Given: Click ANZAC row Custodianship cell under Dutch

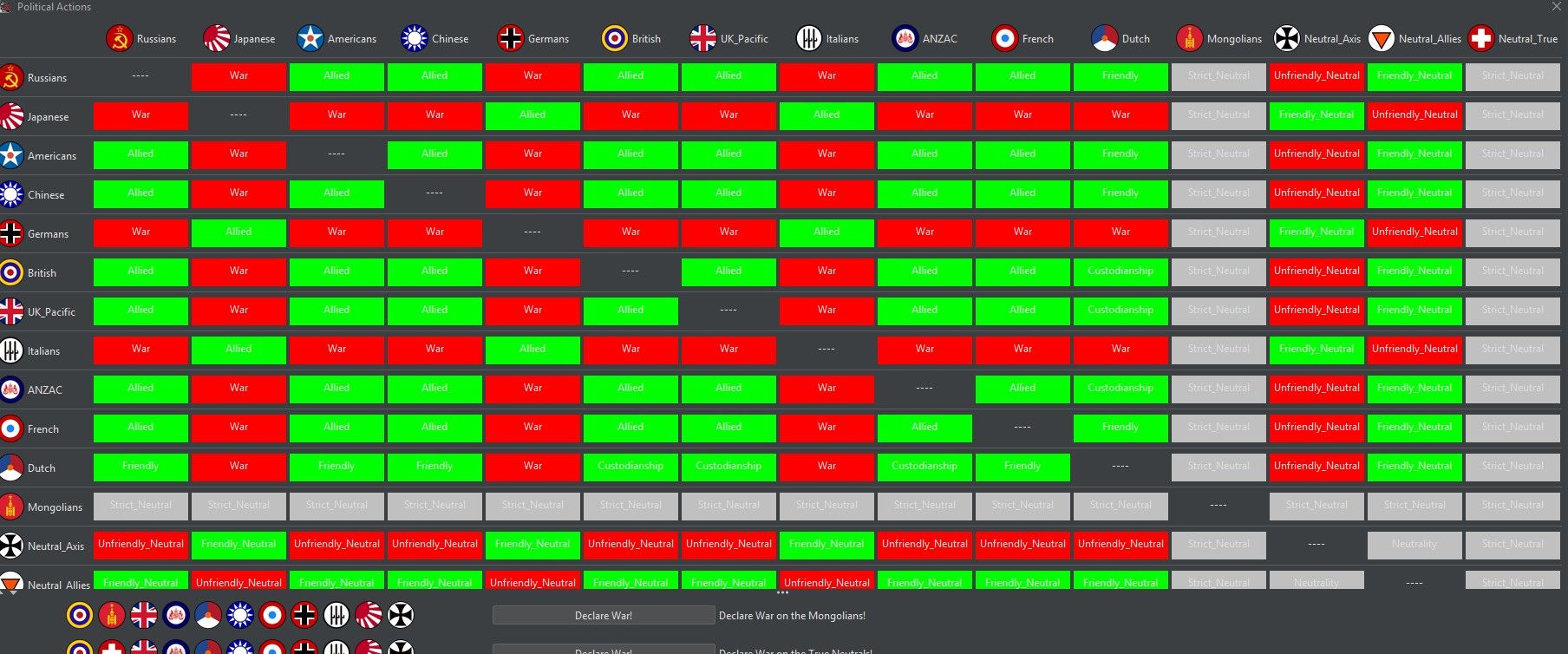Looking at the screenshot, I should point(1120,389).
